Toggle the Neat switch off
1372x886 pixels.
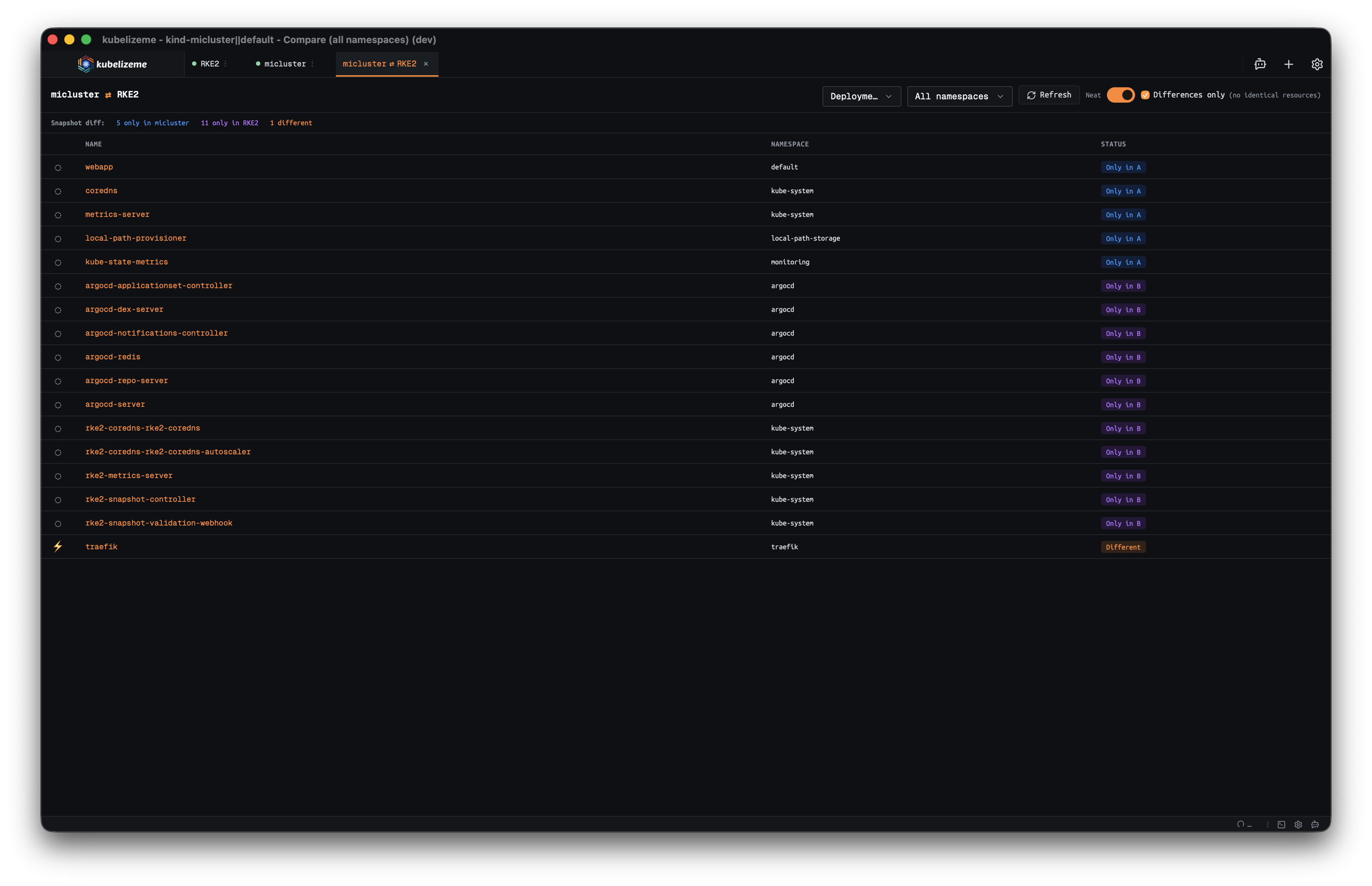[x=1121, y=95]
